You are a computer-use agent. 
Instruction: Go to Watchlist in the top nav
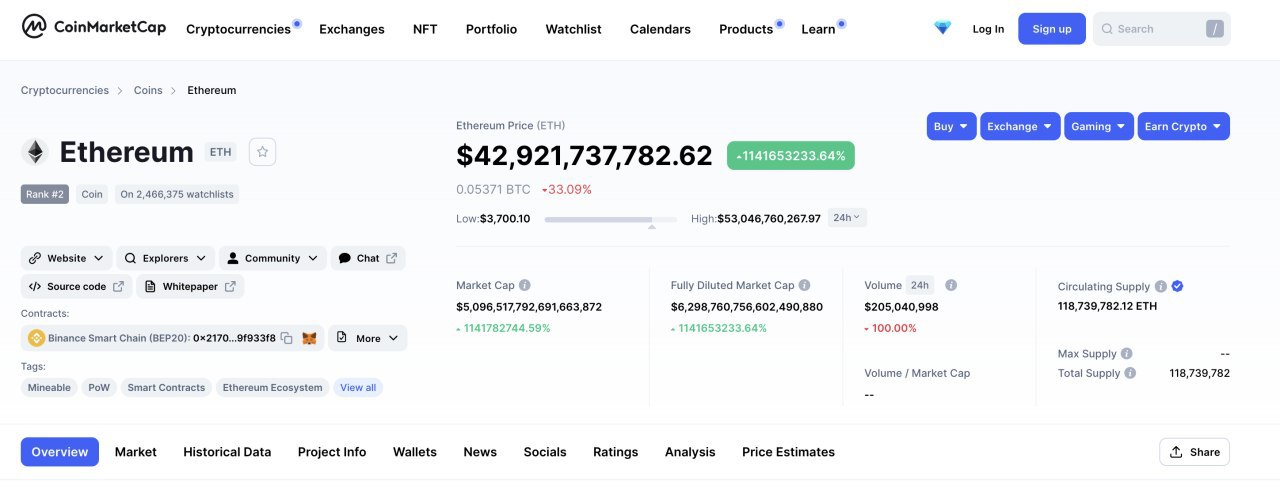tap(573, 29)
